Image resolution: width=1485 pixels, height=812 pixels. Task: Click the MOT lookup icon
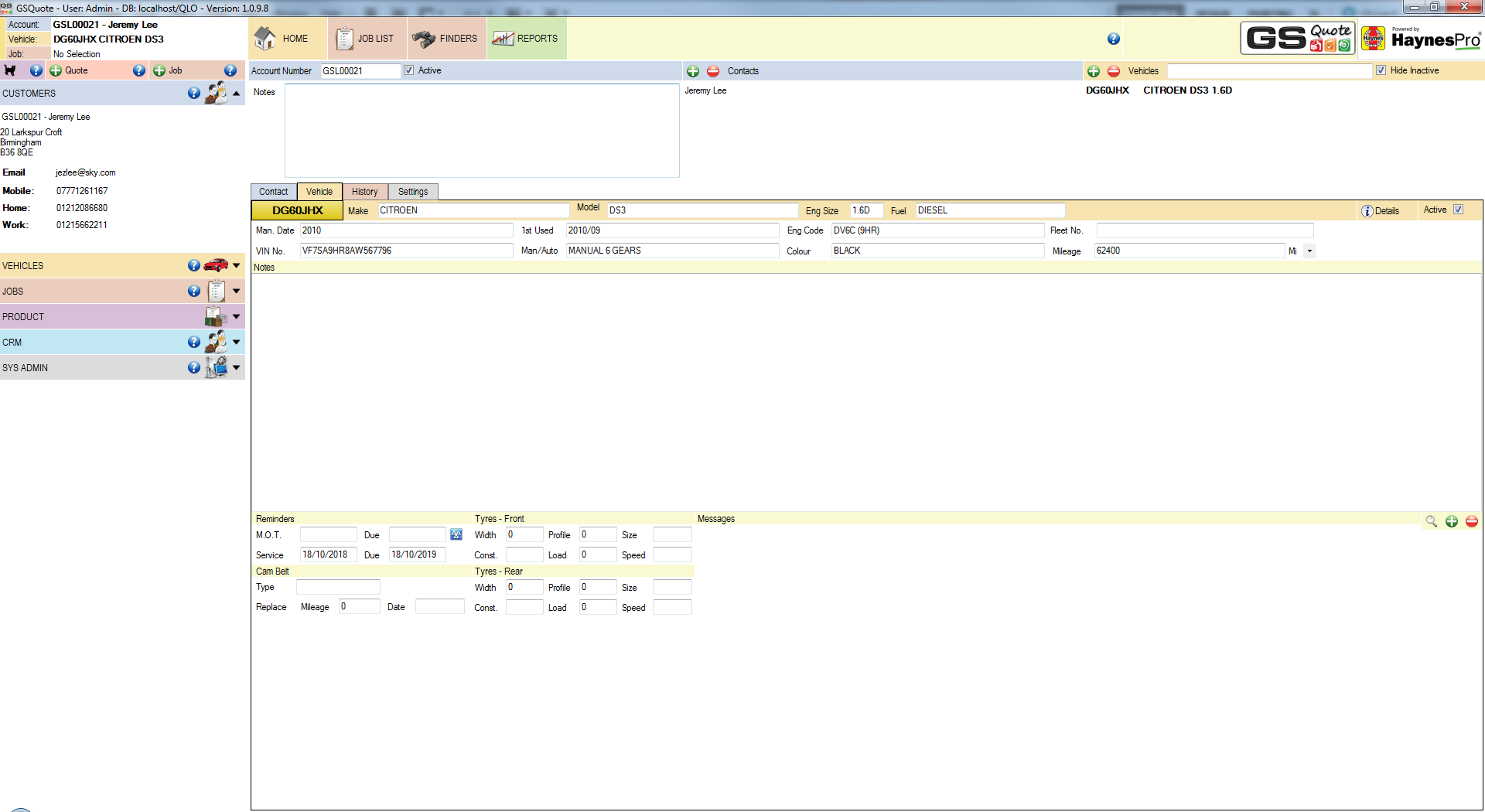(x=456, y=534)
